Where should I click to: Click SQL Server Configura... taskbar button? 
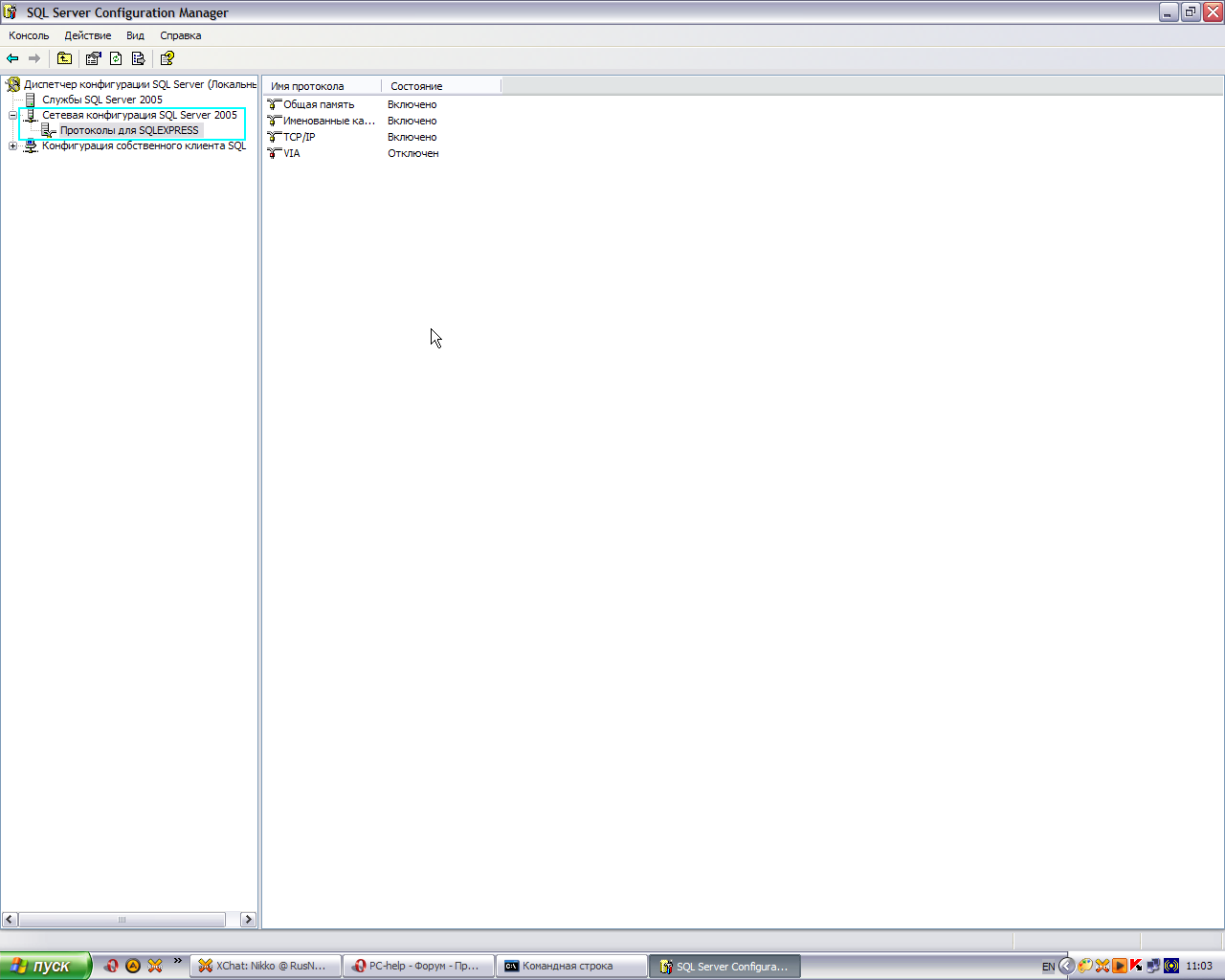pos(725,966)
